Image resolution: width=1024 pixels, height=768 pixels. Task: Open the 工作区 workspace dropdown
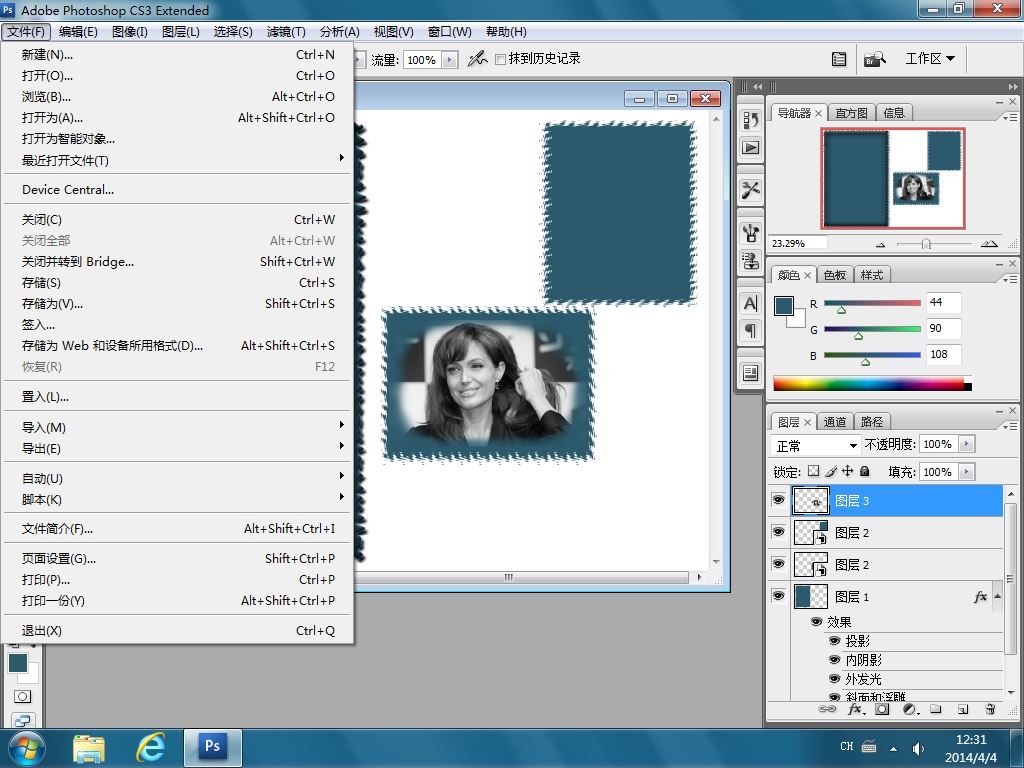point(930,59)
